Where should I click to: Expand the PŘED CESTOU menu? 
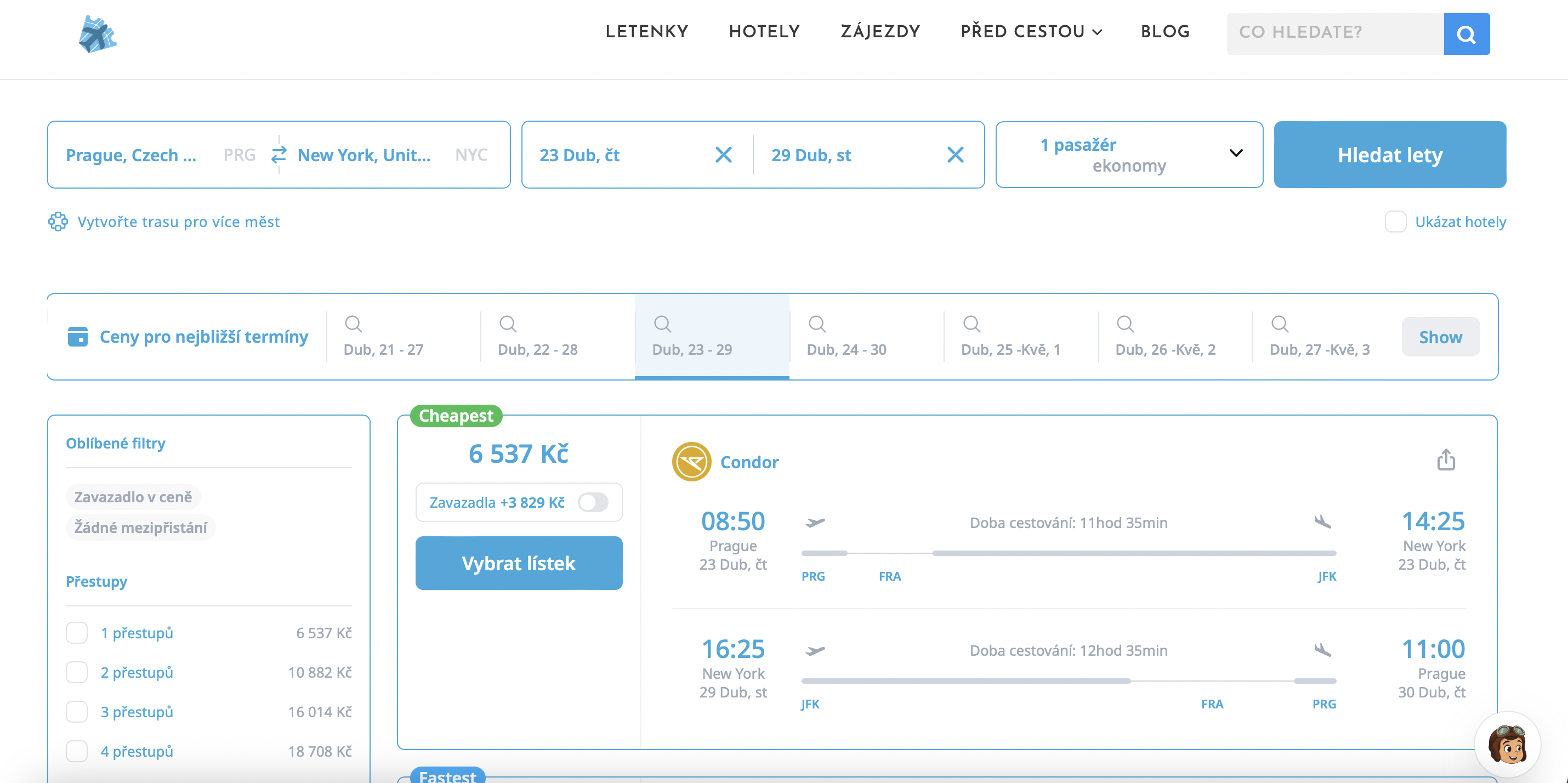[1031, 32]
